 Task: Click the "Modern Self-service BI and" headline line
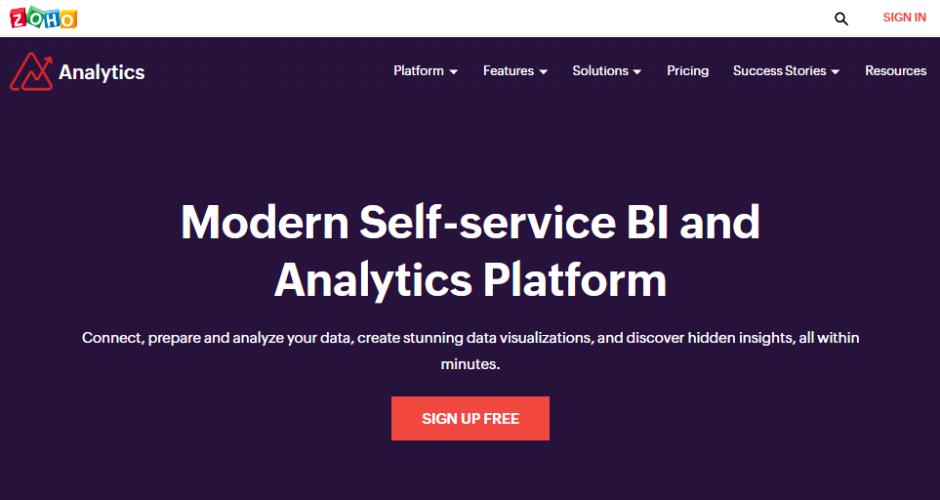(x=470, y=222)
